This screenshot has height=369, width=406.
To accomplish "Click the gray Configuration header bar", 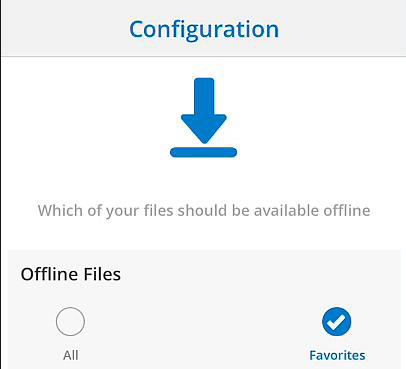I will click(x=204, y=28).
